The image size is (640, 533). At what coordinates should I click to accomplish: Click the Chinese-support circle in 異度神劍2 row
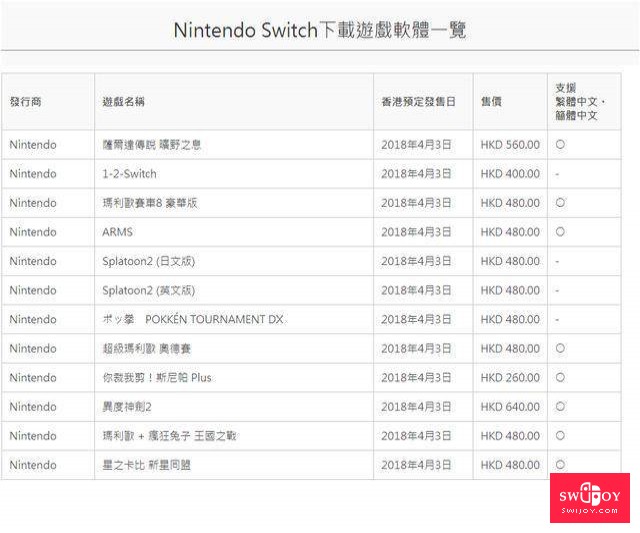(560, 406)
